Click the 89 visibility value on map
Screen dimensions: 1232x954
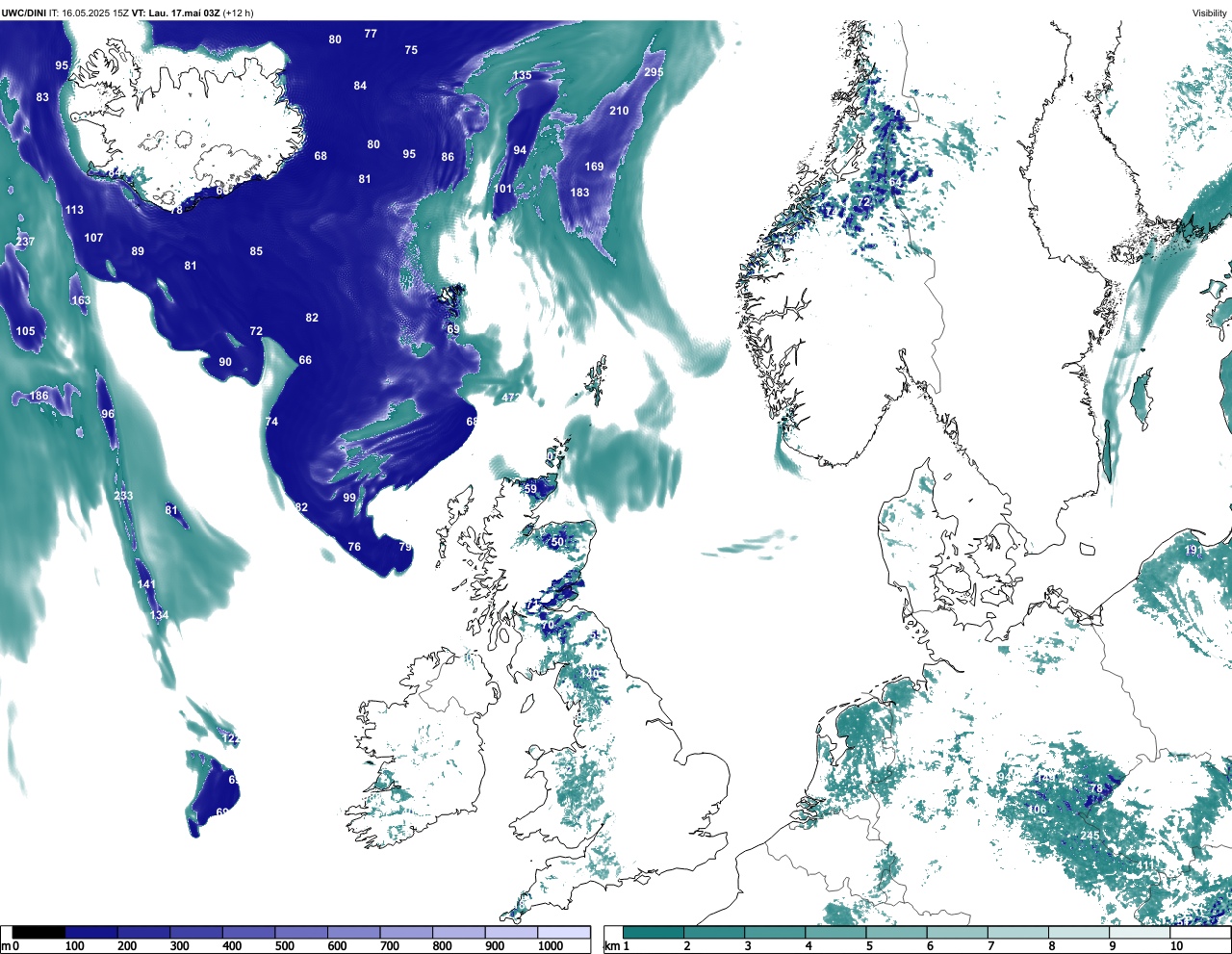[x=138, y=251]
